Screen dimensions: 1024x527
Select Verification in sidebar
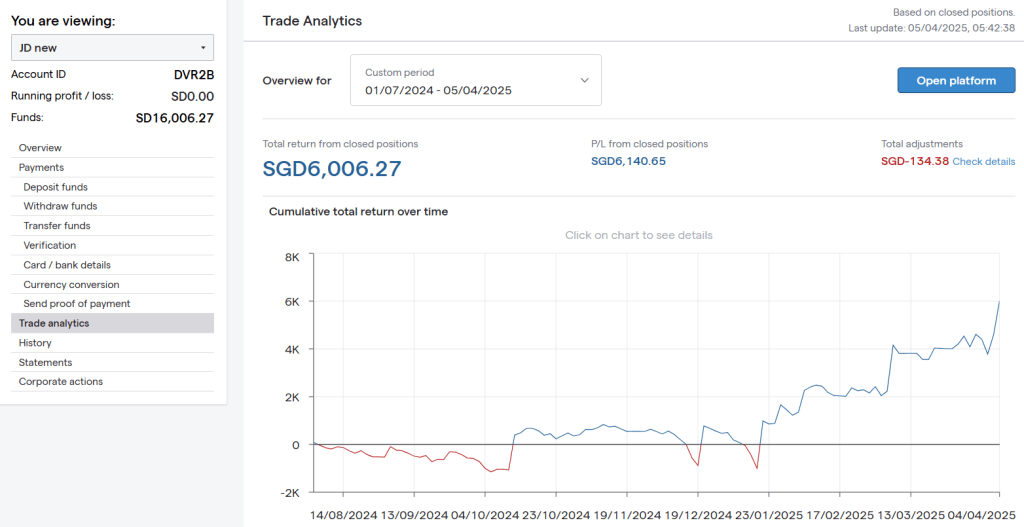click(50, 245)
